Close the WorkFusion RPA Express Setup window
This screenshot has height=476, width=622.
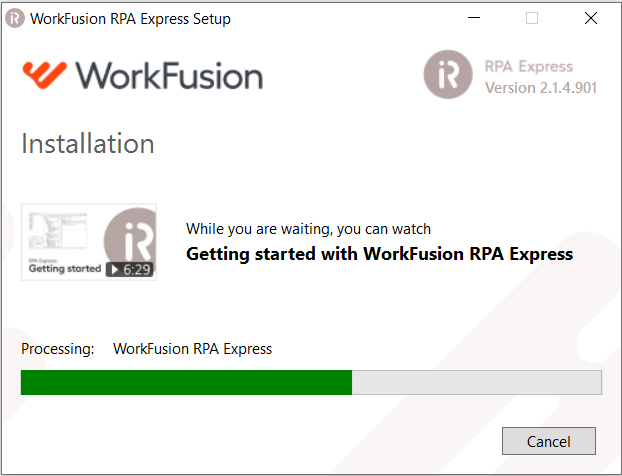pos(591,18)
